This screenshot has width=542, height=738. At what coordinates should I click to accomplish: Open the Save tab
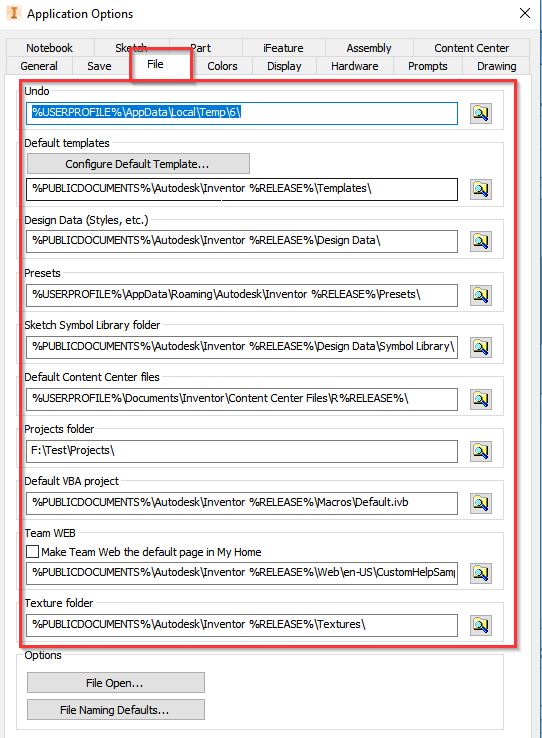(99, 66)
